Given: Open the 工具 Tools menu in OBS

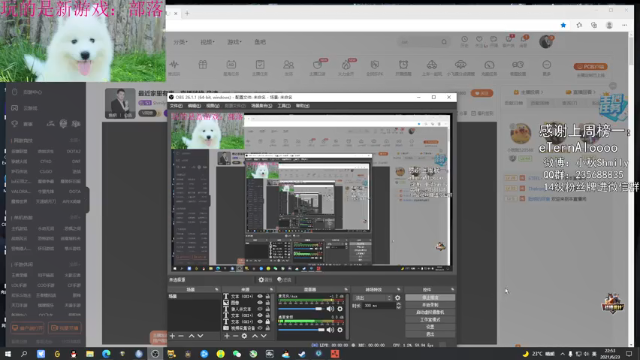Looking at the screenshot, I should tap(284, 106).
